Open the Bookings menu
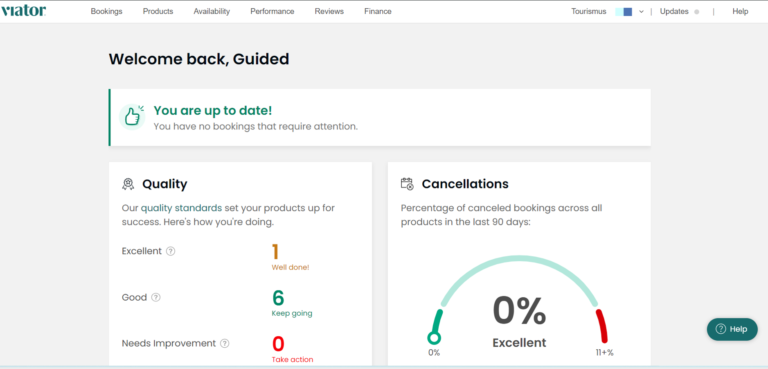768x369 pixels. pyautogui.click(x=106, y=11)
